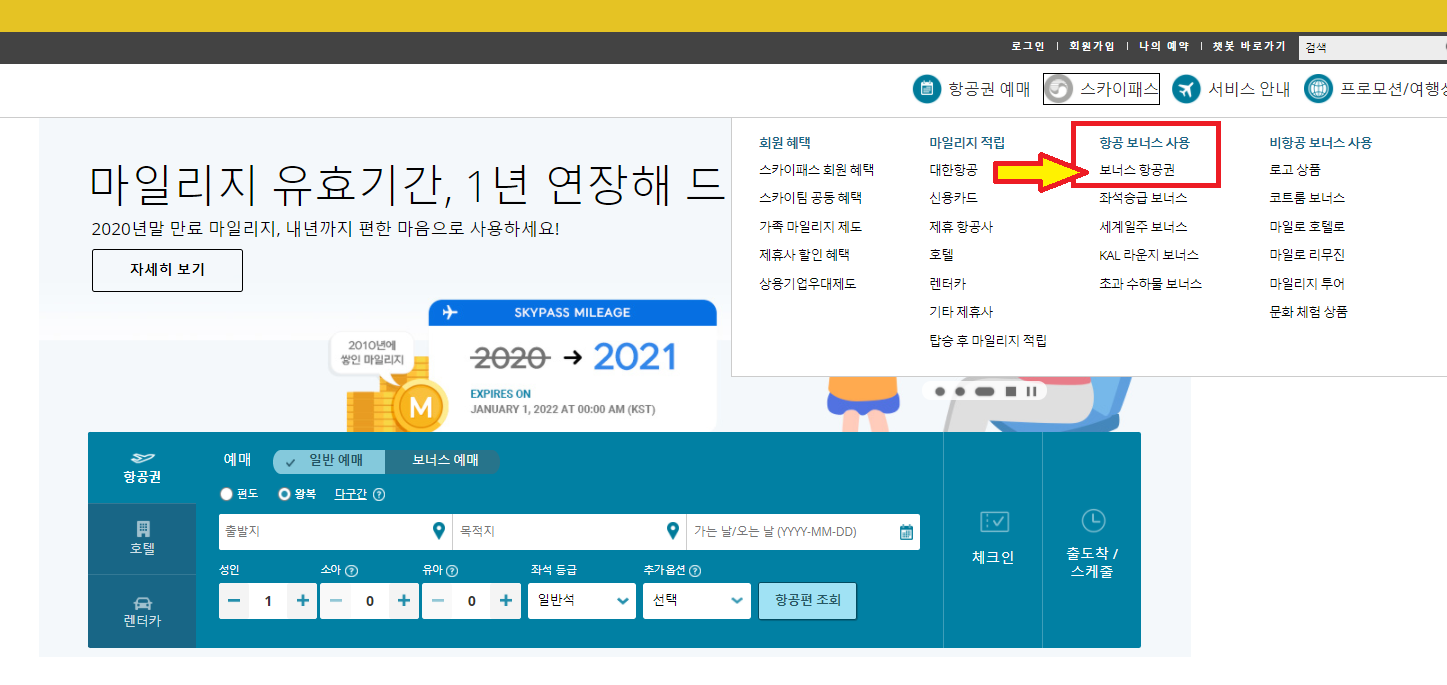
Task: Open the 추가옵션 선택 dropdown
Action: coord(697,601)
